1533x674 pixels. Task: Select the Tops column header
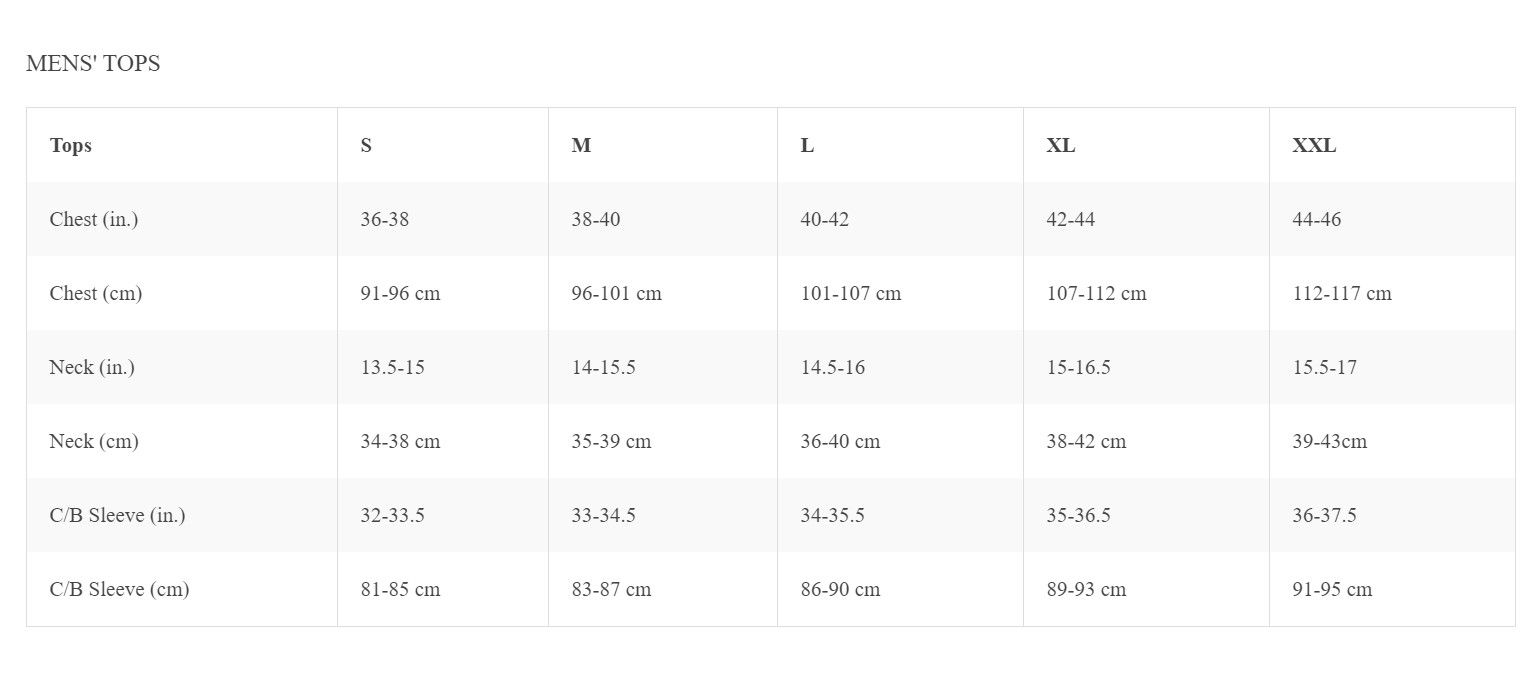point(71,145)
